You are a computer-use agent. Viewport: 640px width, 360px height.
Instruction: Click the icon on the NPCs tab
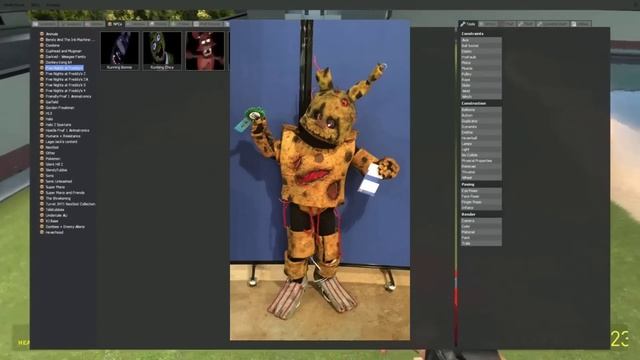(109, 24)
